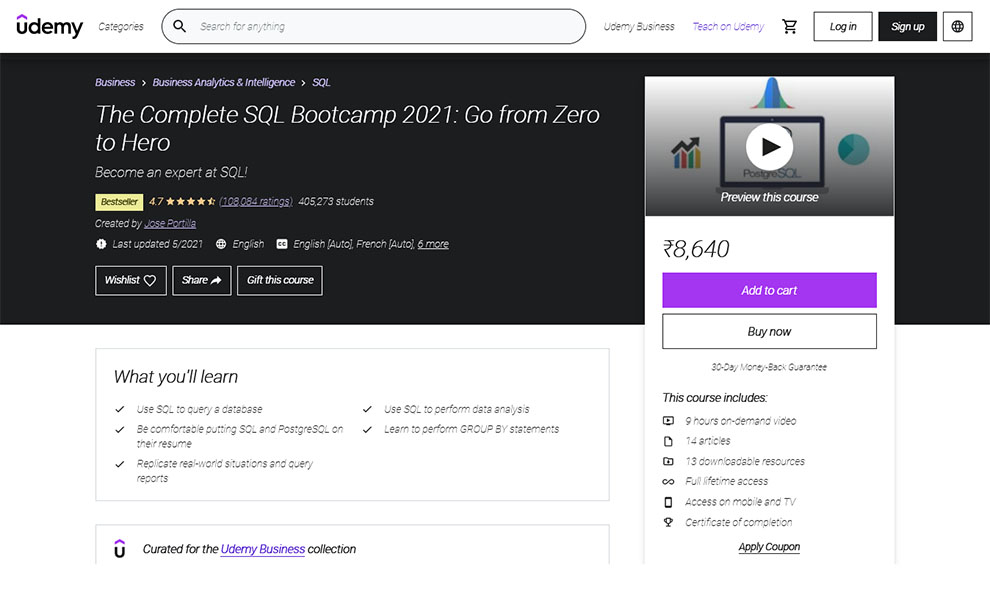
Task: Play the course preview video
Action: (769, 147)
